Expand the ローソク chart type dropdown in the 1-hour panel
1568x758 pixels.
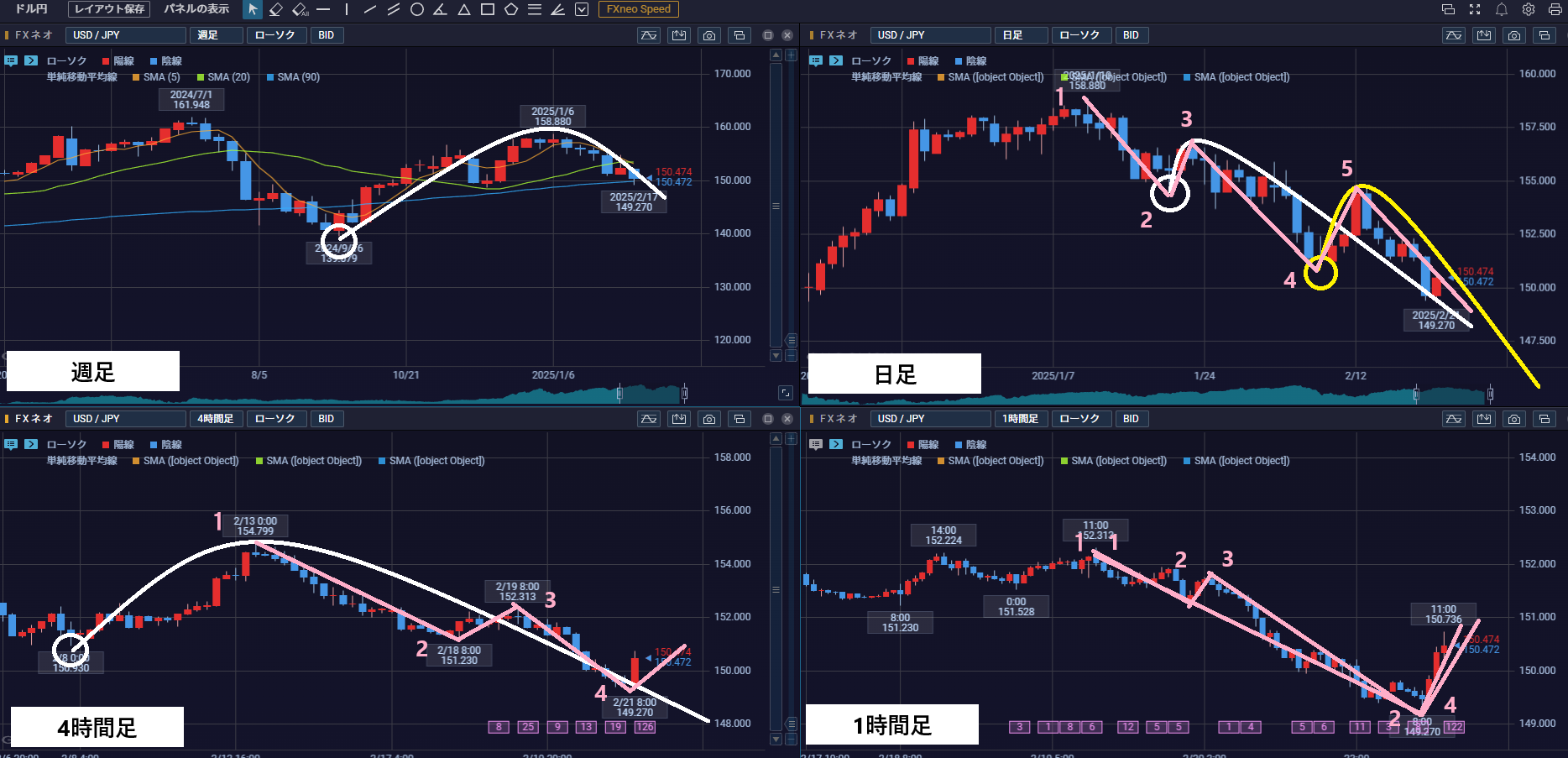pos(1080,419)
